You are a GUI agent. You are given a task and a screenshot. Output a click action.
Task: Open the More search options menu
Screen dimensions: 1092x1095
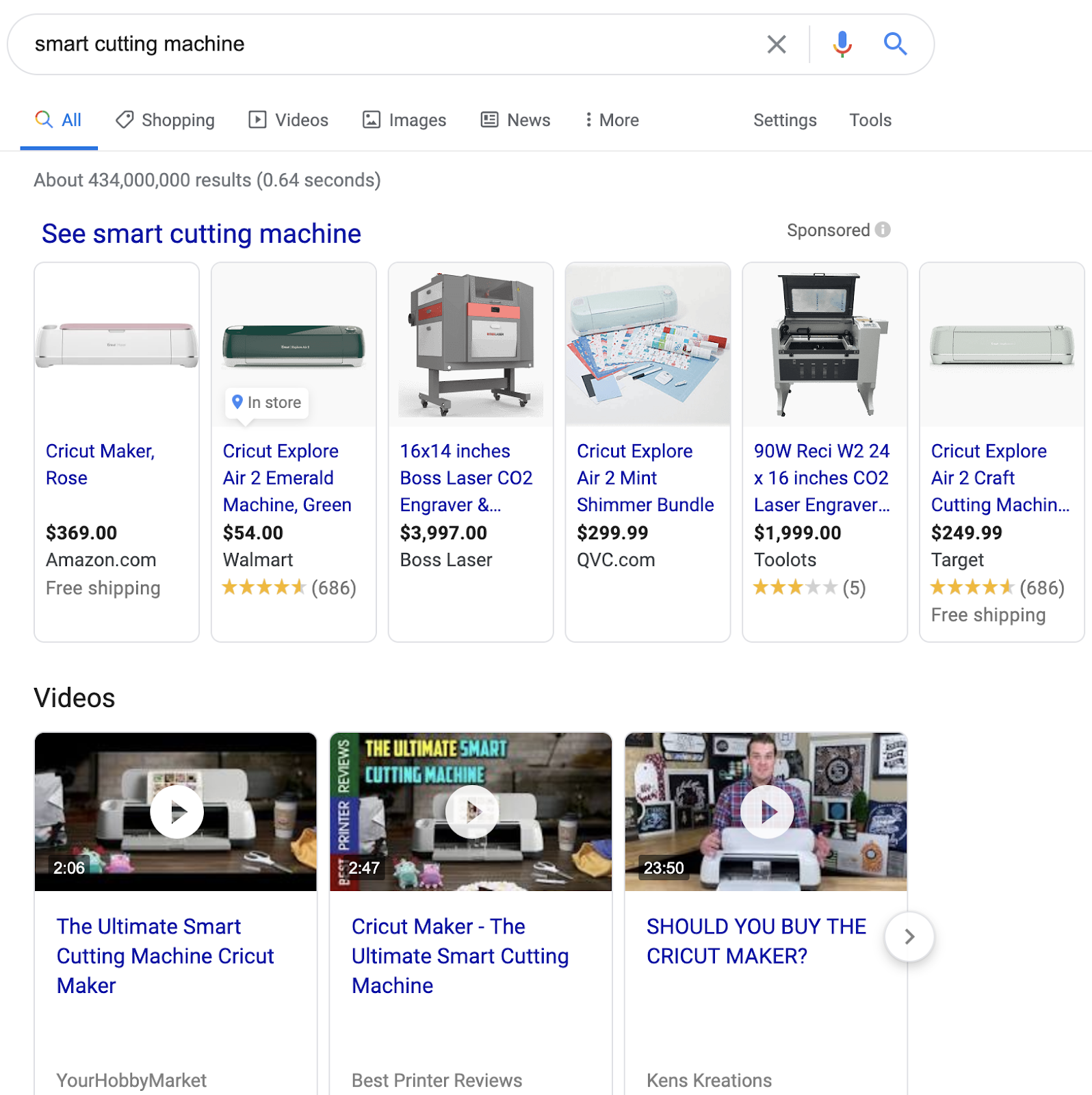(x=612, y=120)
